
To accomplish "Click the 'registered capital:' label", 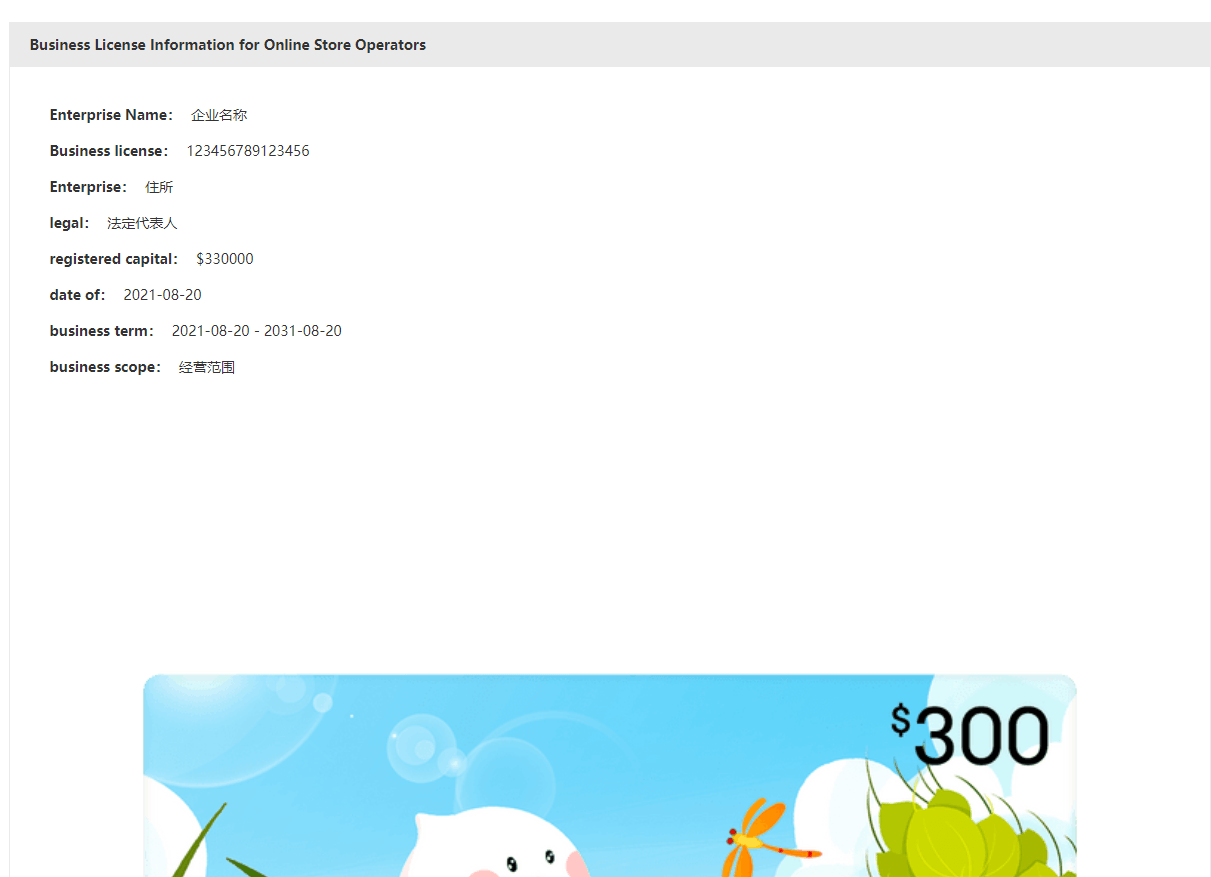I will pos(114,259).
